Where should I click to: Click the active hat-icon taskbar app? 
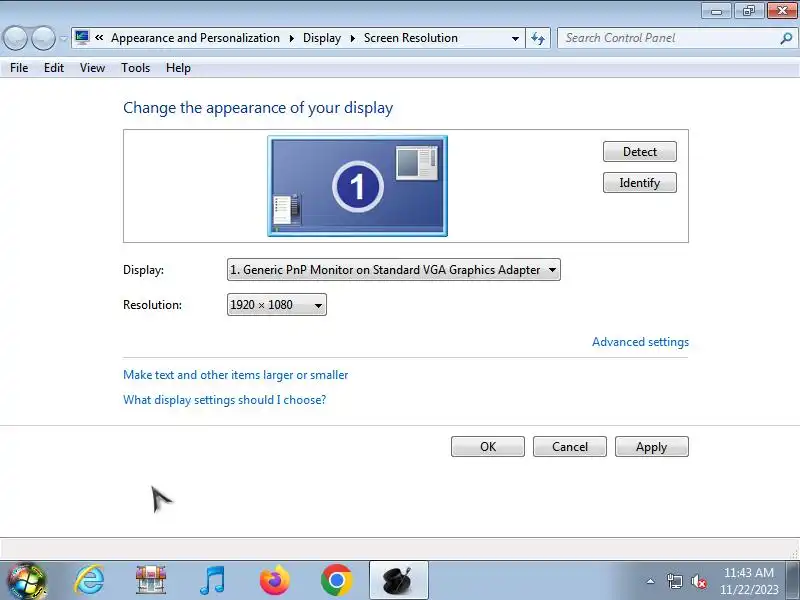pos(398,581)
